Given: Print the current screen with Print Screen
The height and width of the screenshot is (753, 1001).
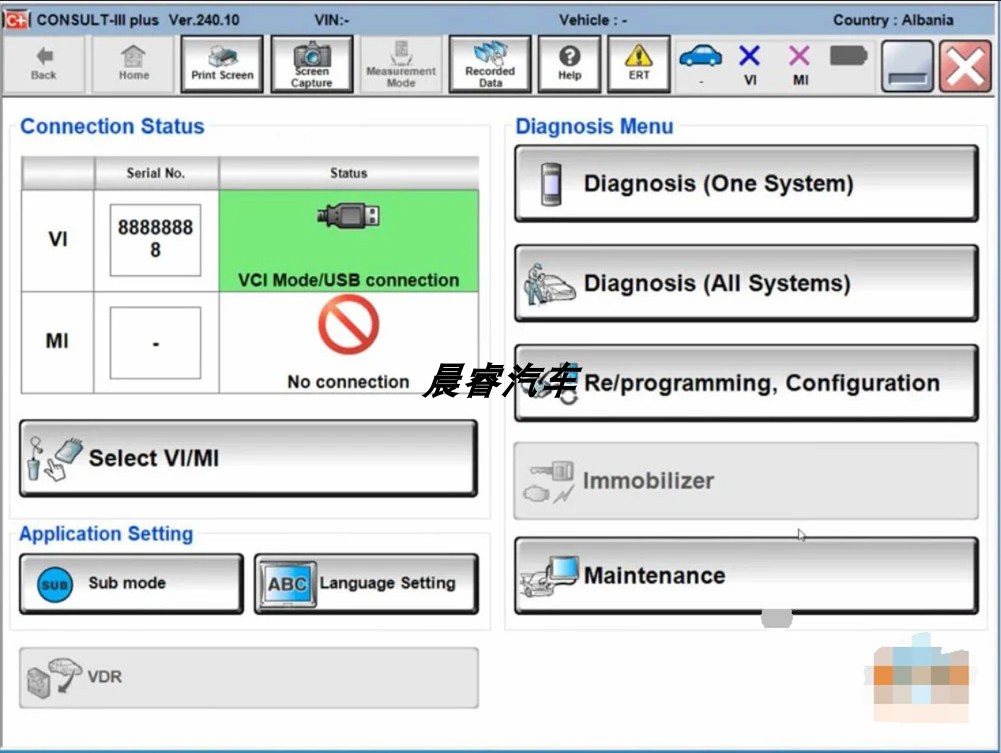Looking at the screenshot, I should click(222, 64).
